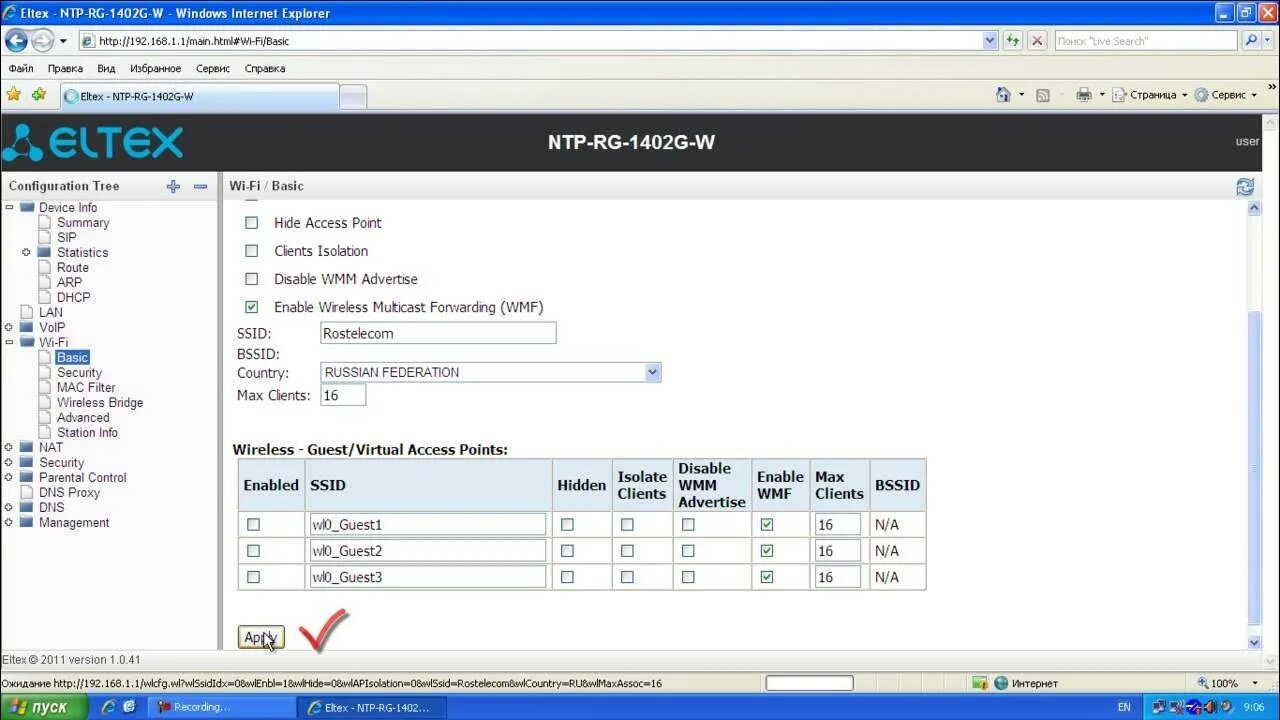
Task: Click inside the SSID field showing Rostelecom
Action: pyautogui.click(x=437, y=332)
